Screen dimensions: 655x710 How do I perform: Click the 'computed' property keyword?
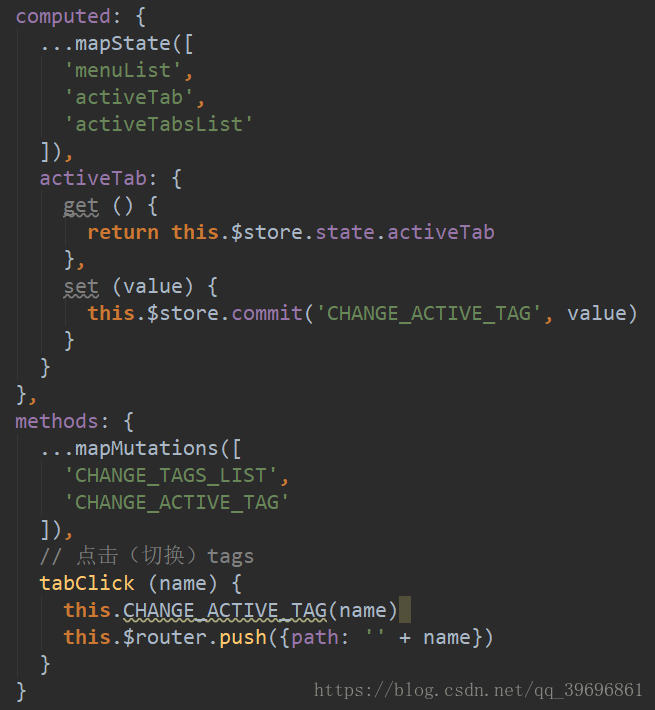pos(63,17)
